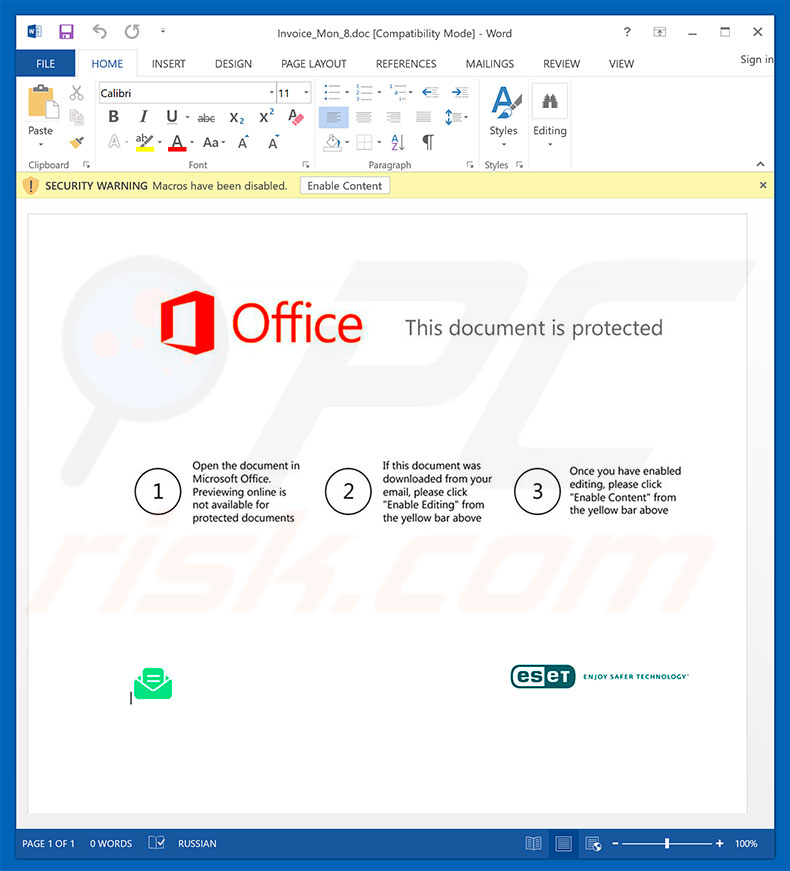Image resolution: width=790 pixels, height=871 pixels.
Task: Click the Enable Content button
Action: pyautogui.click(x=344, y=186)
